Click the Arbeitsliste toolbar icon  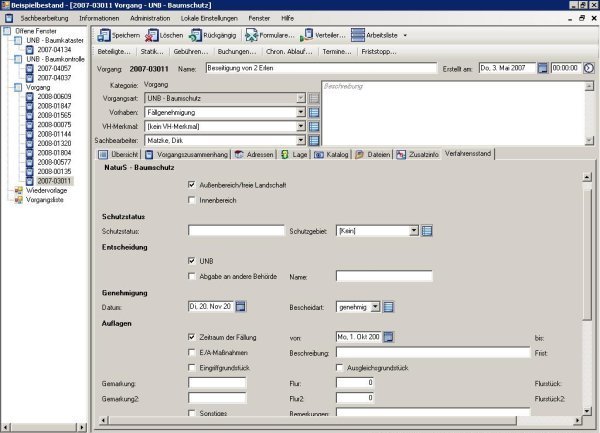point(358,35)
